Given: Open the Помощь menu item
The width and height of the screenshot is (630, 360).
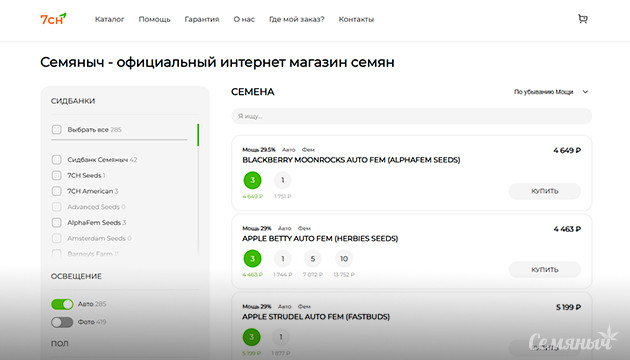Looking at the screenshot, I should point(154,19).
